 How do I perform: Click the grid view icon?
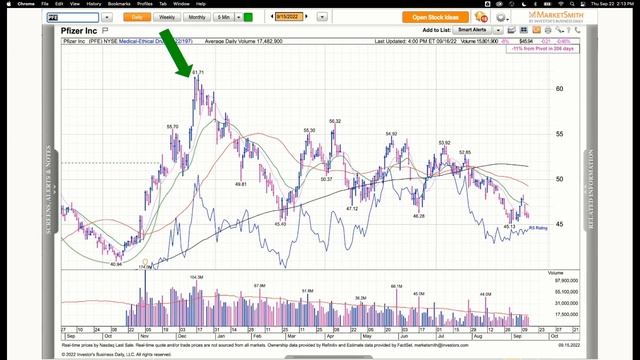click(524, 30)
